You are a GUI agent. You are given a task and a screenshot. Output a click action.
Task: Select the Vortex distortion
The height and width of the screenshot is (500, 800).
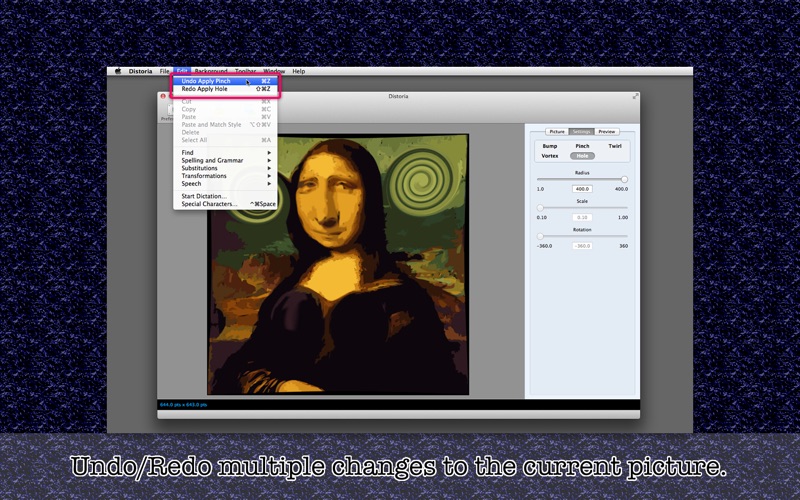click(x=549, y=156)
